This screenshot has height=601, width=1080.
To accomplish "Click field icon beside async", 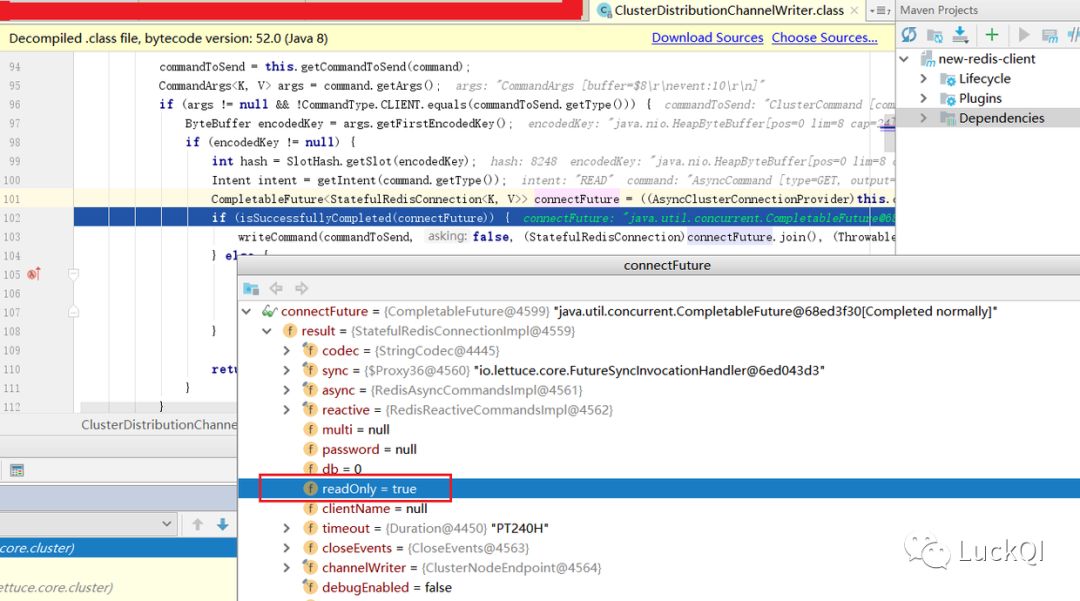I will (x=310, y=390).
